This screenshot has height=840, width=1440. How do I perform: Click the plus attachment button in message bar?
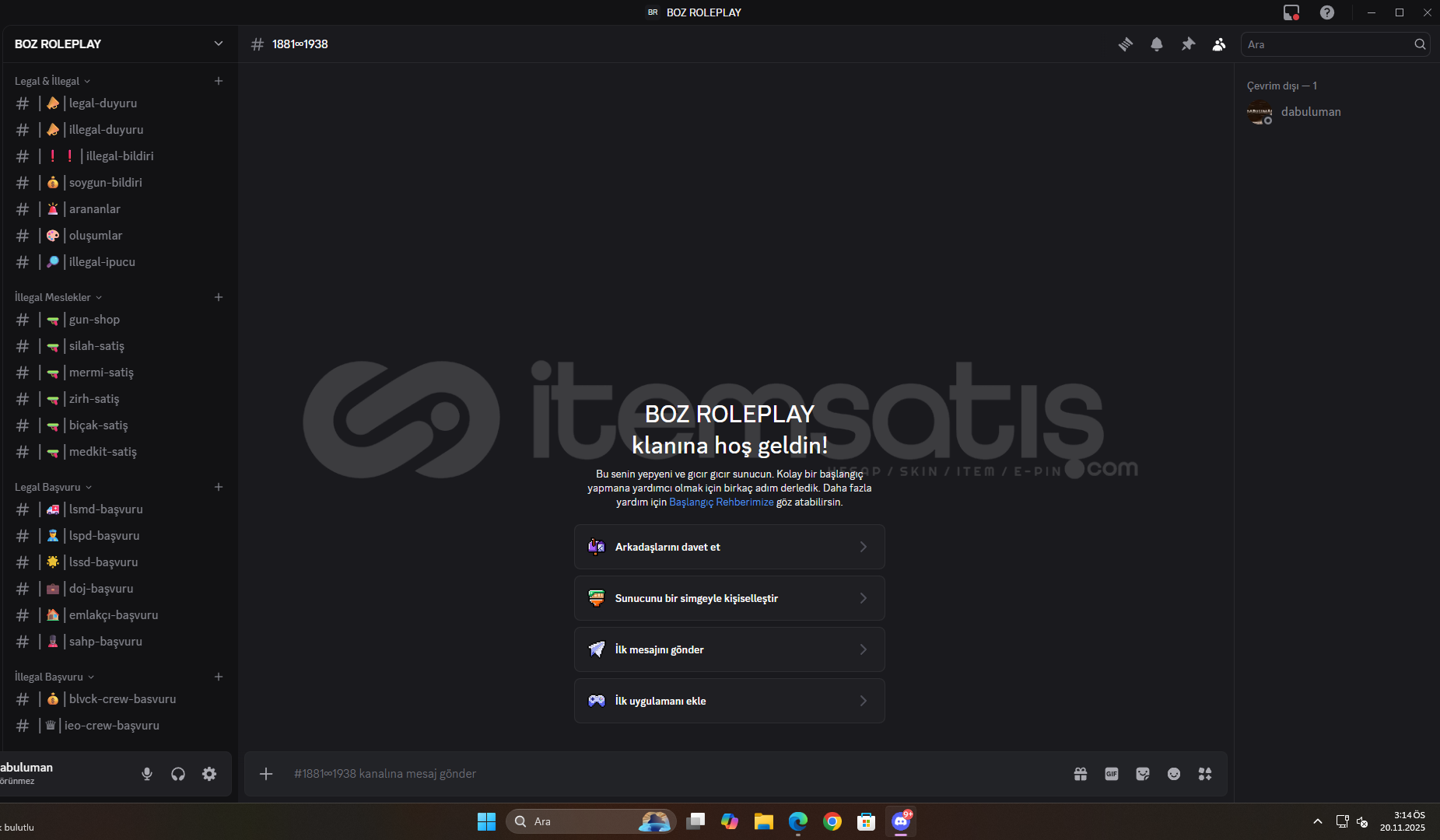point(266,774)
